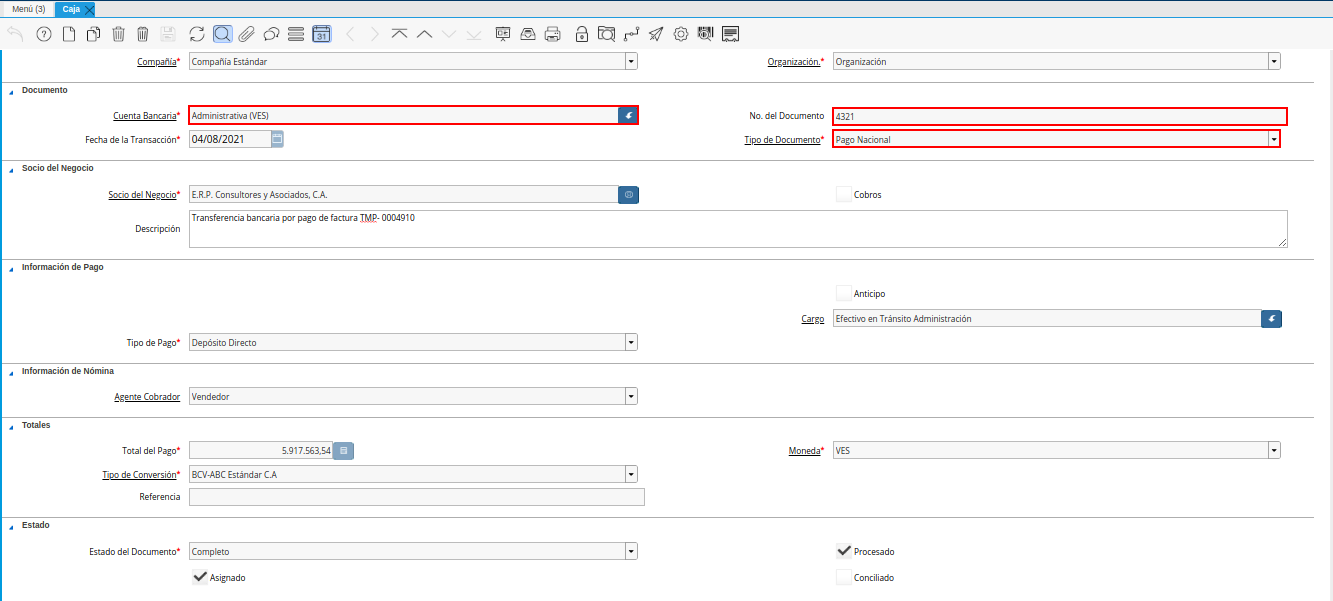1333x601 pixels.
Task: Open calculator button beside Total del Pago
Action: (343, 451)
